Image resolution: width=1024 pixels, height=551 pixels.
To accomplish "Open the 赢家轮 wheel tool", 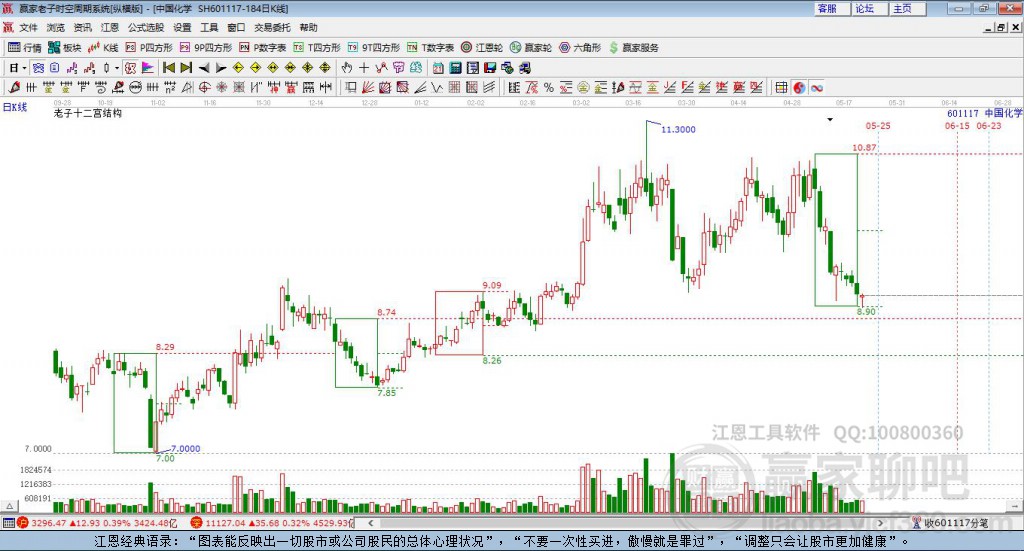I will (x=531, y=48).
